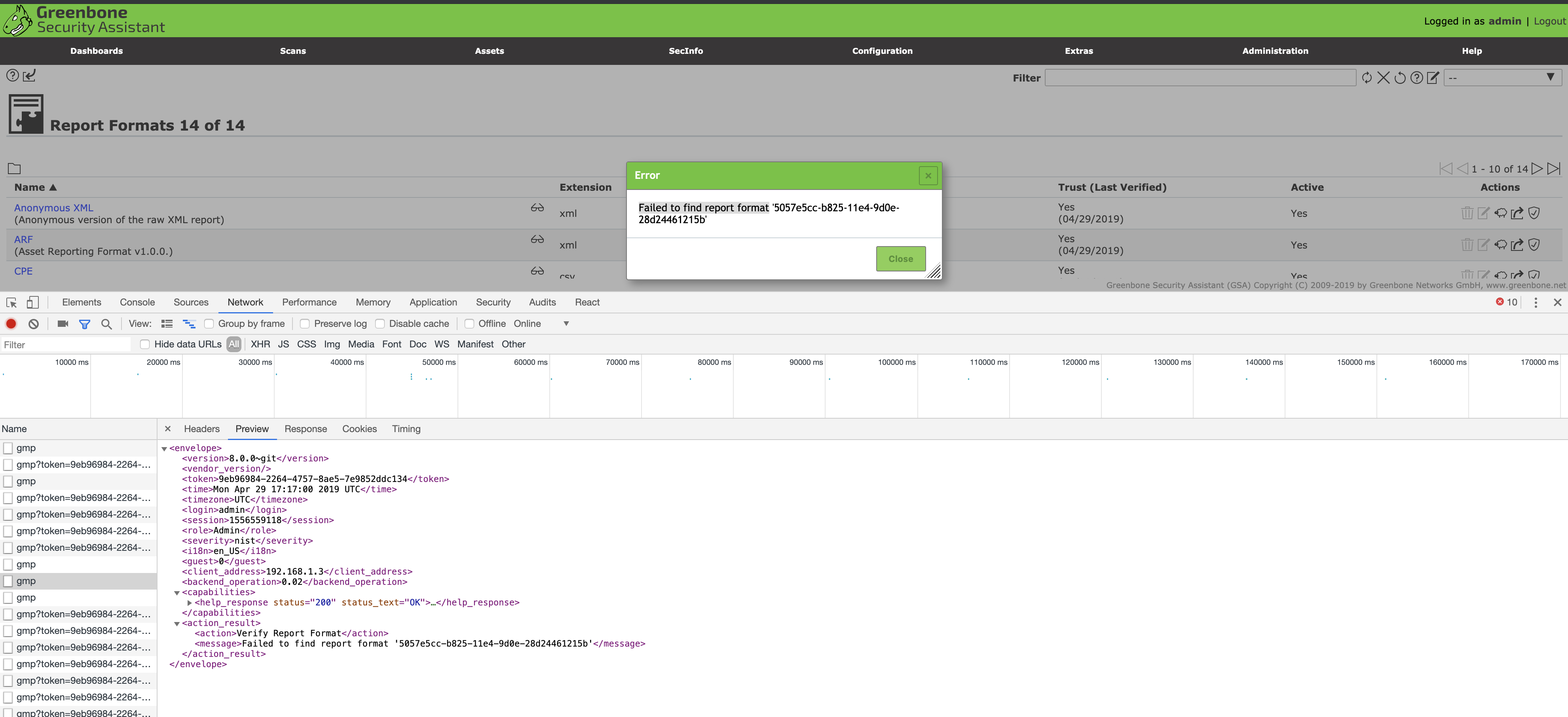Switch to the Console tab
Screen dimensions: 1568x717
[137, 302]
